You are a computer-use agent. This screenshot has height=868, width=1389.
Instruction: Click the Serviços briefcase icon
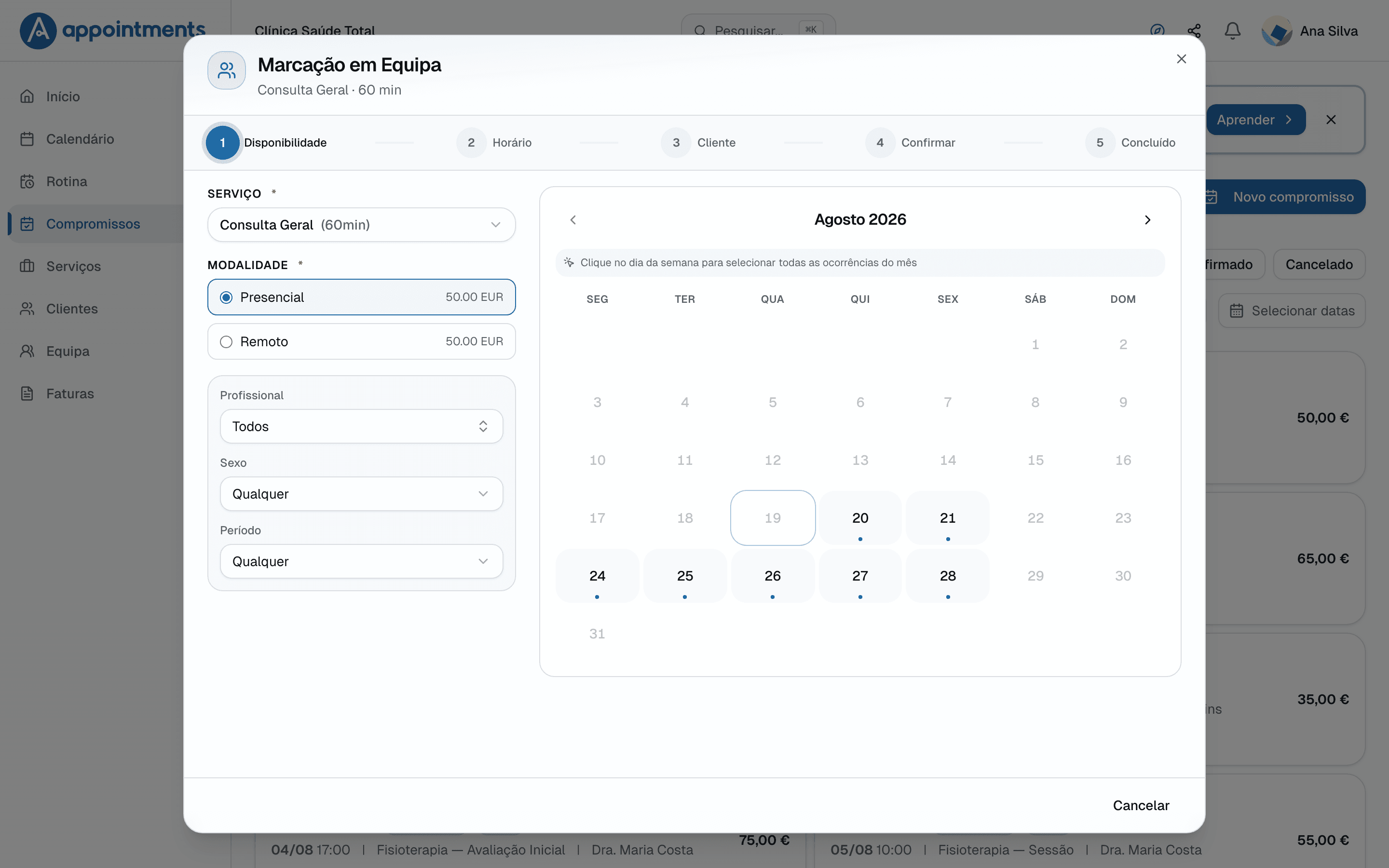27,266
